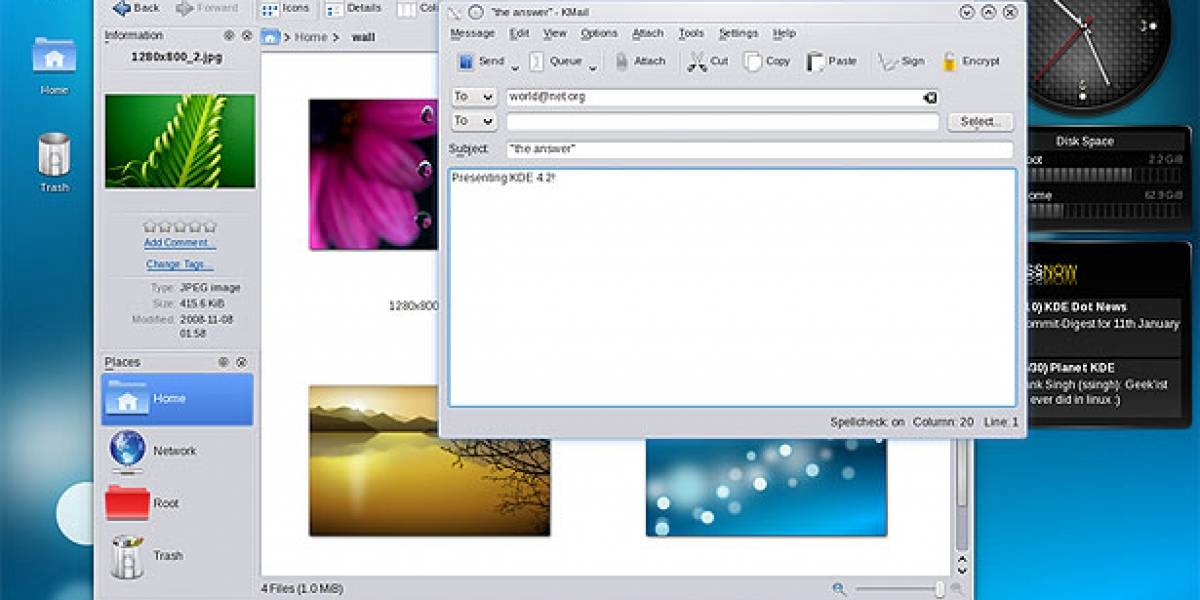Undock the Information panel
Image resolution: width=1200 pixels, height=600 pixels.
point(228,35)
